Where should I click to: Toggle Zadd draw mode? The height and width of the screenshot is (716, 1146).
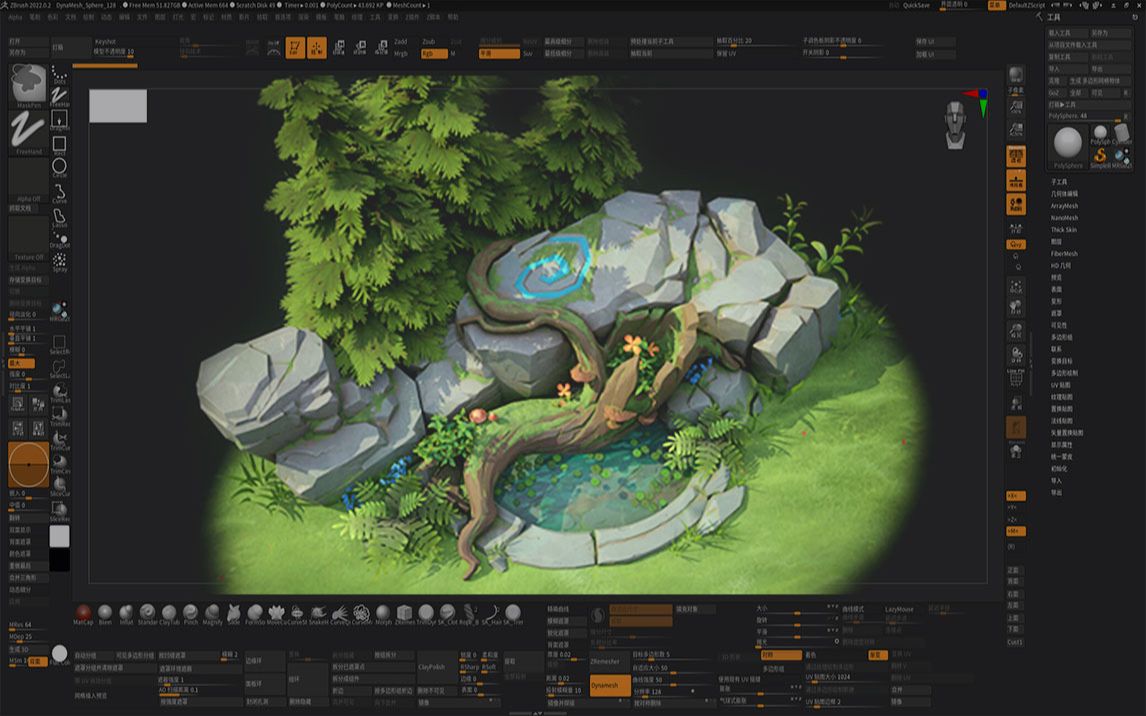click(401, 42)
